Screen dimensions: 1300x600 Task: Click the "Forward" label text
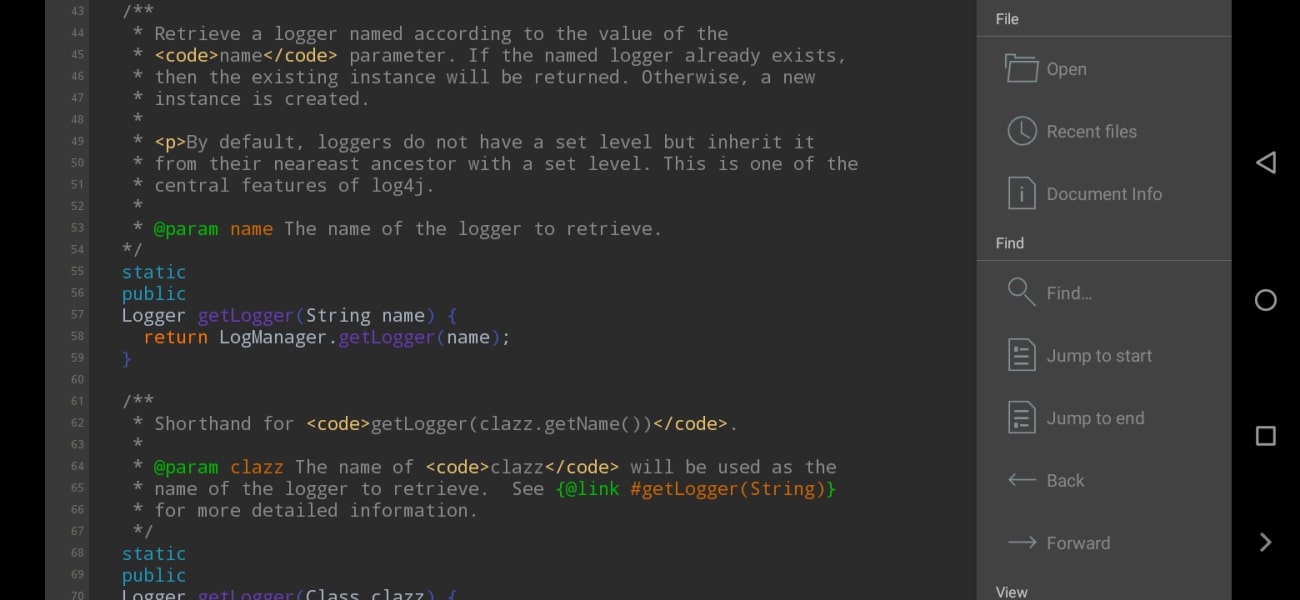click(x=1078, y=544)
